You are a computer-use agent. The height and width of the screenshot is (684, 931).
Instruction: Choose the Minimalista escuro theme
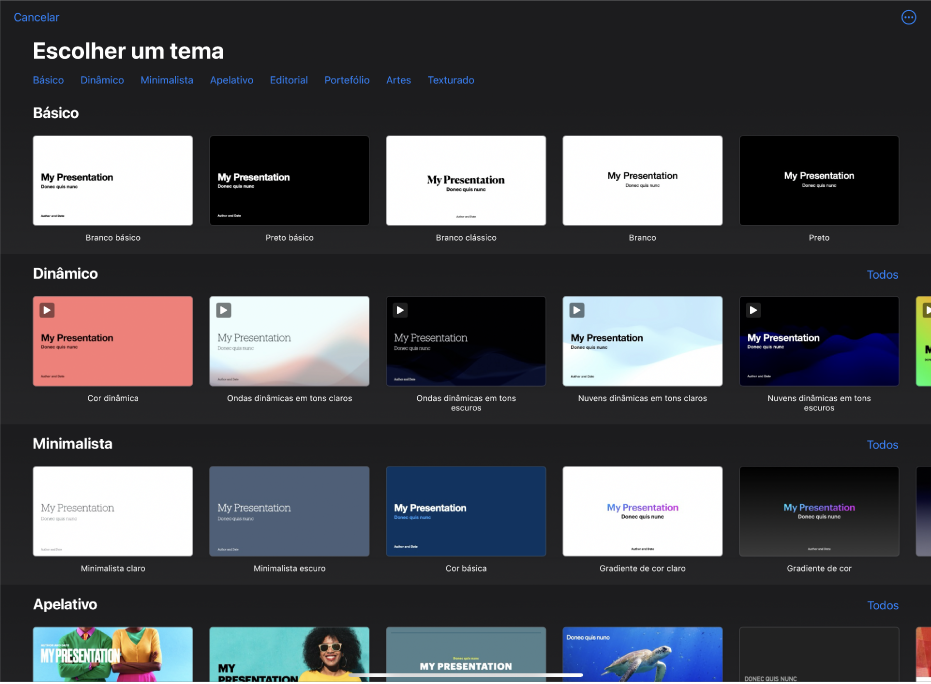coord(289,511)
